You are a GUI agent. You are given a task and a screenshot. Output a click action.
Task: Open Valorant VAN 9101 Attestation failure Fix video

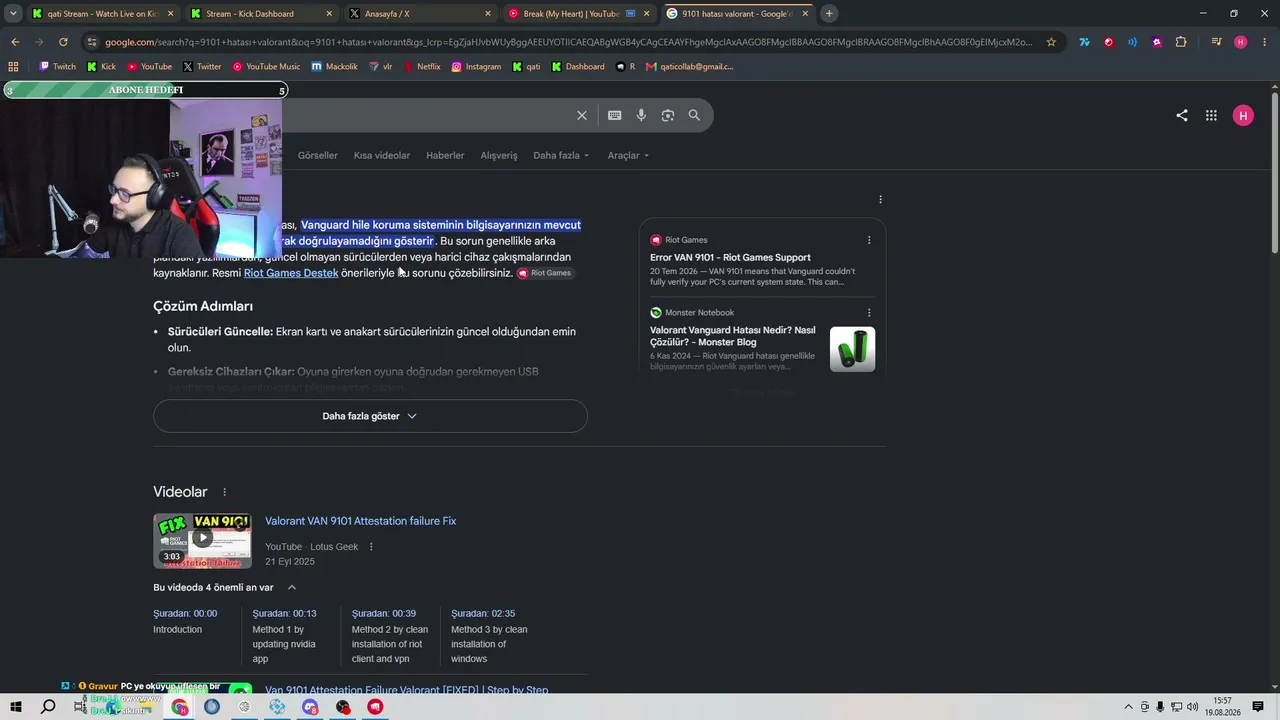(360, 521)
